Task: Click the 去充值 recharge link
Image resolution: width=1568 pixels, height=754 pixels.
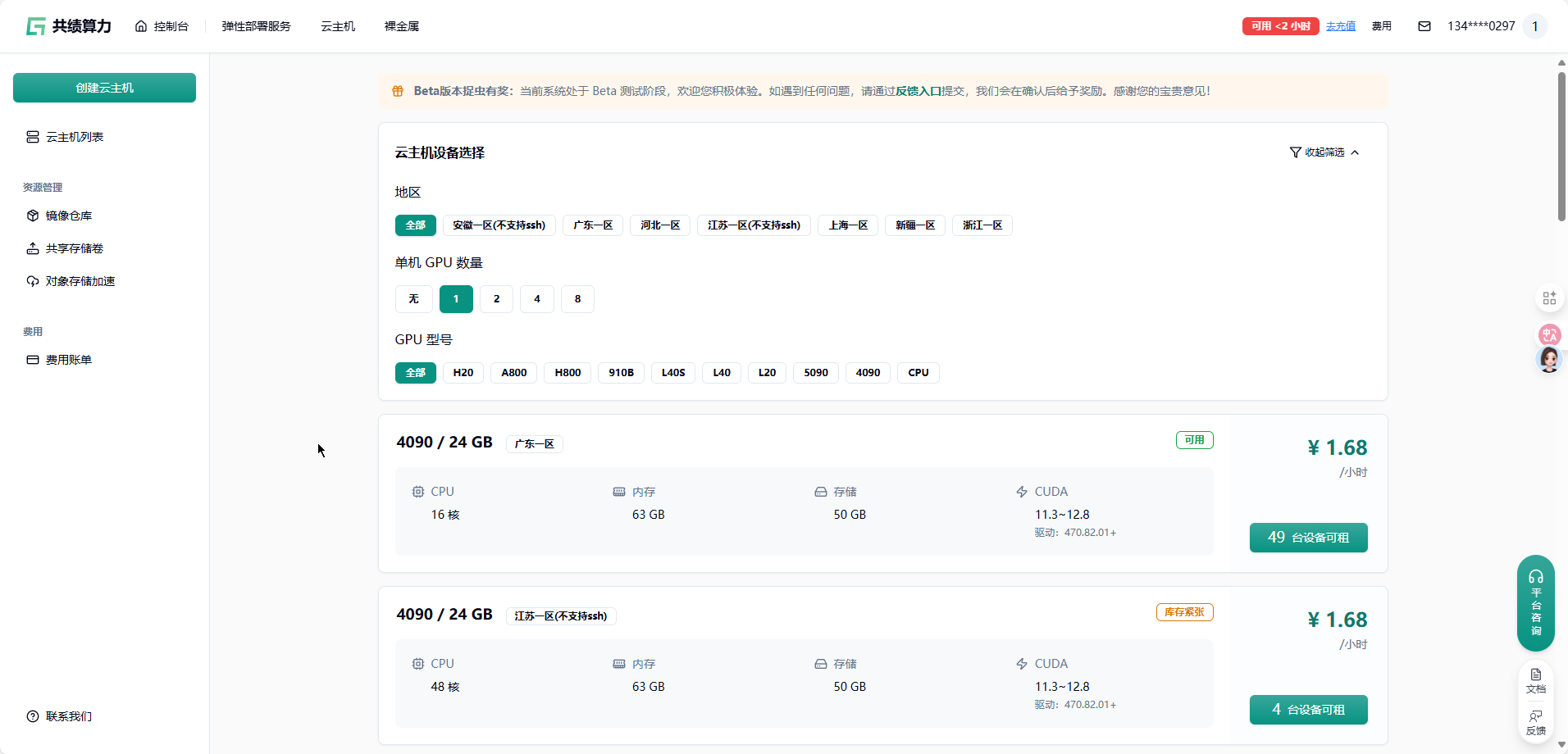Action: [x=1341, y=26]
